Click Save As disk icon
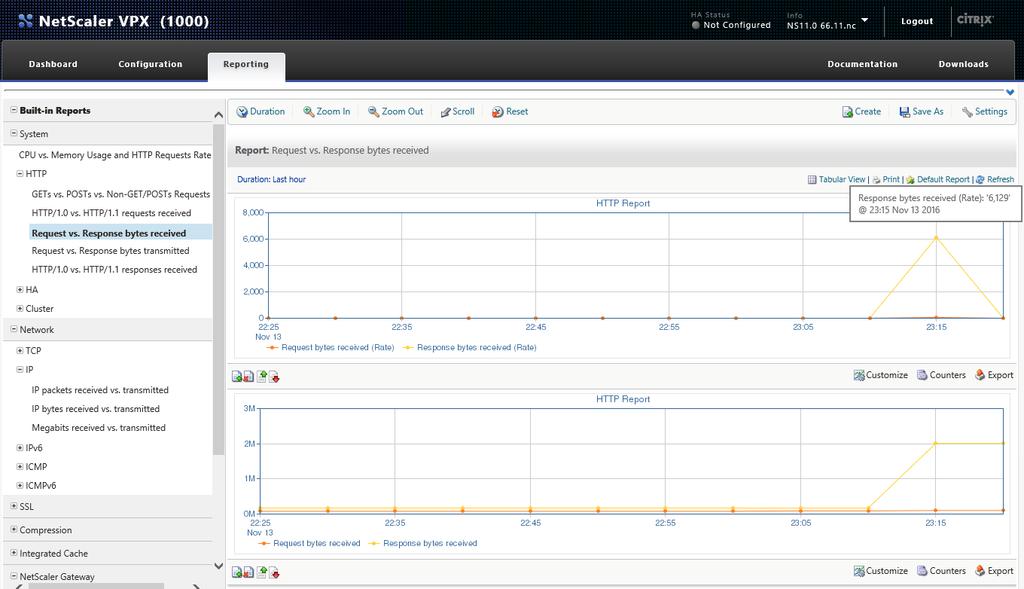 pyautogui.click(x=904, y=112)
